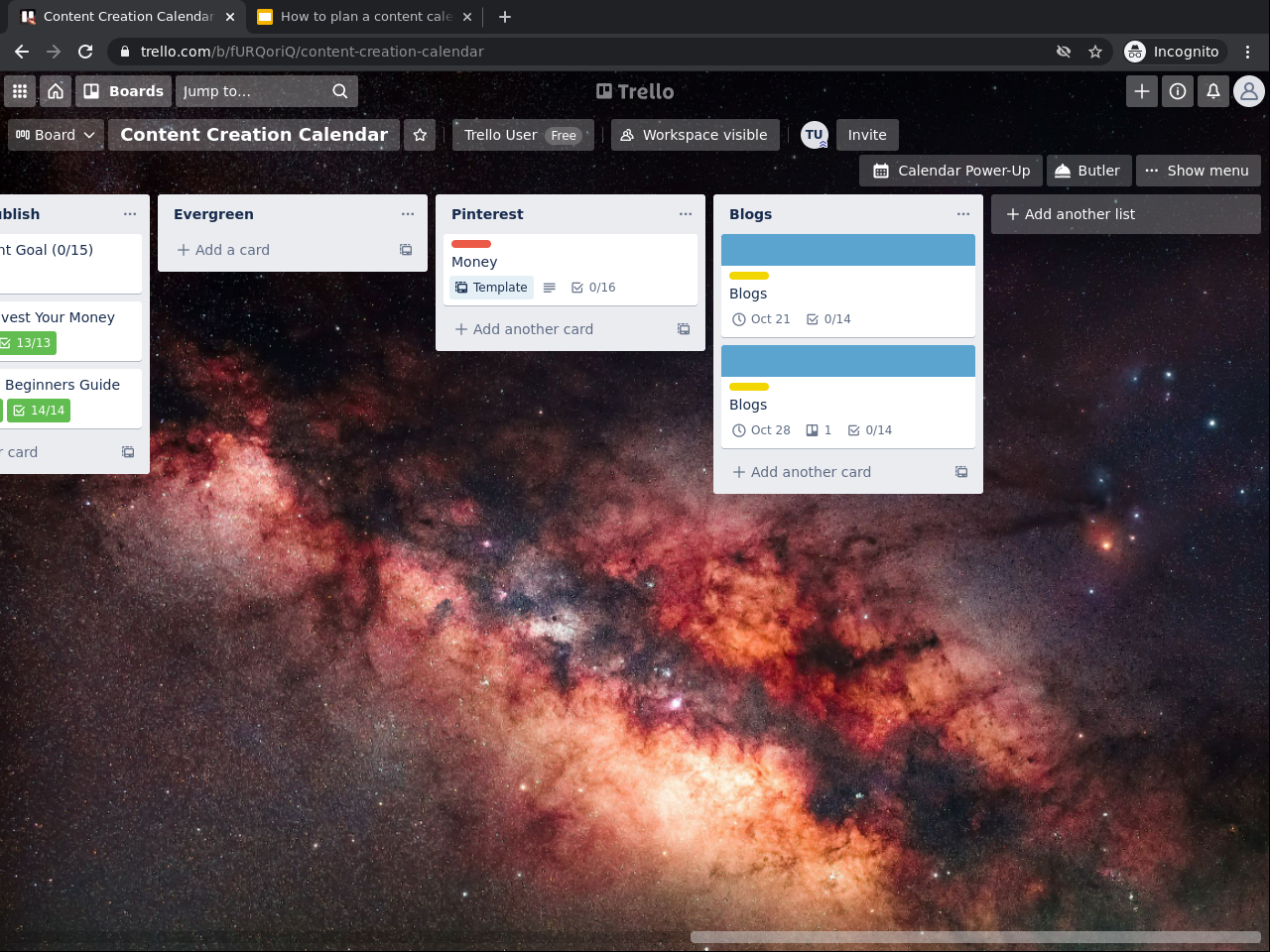Add a card to Evergreen list
This screenshot has width=1270, height=952.
283,250
